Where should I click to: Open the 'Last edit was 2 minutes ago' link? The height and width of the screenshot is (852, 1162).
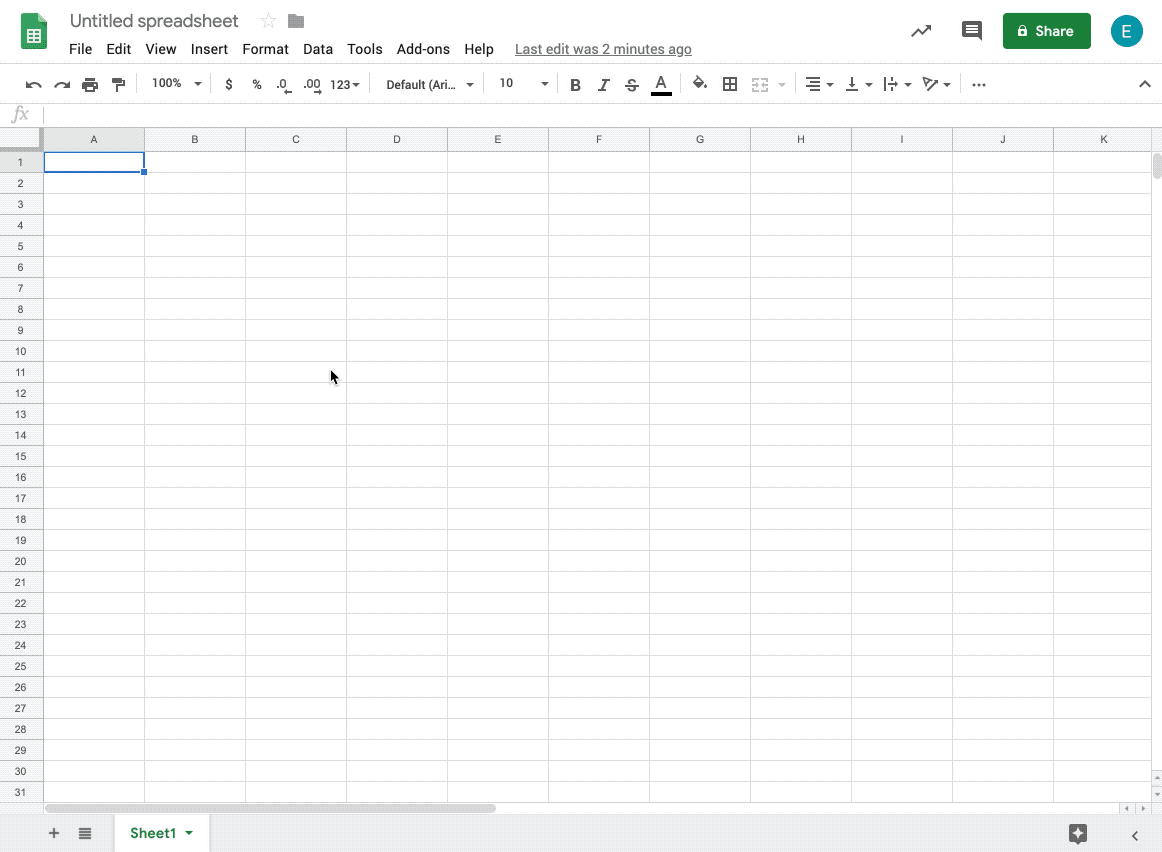(603, 49)
